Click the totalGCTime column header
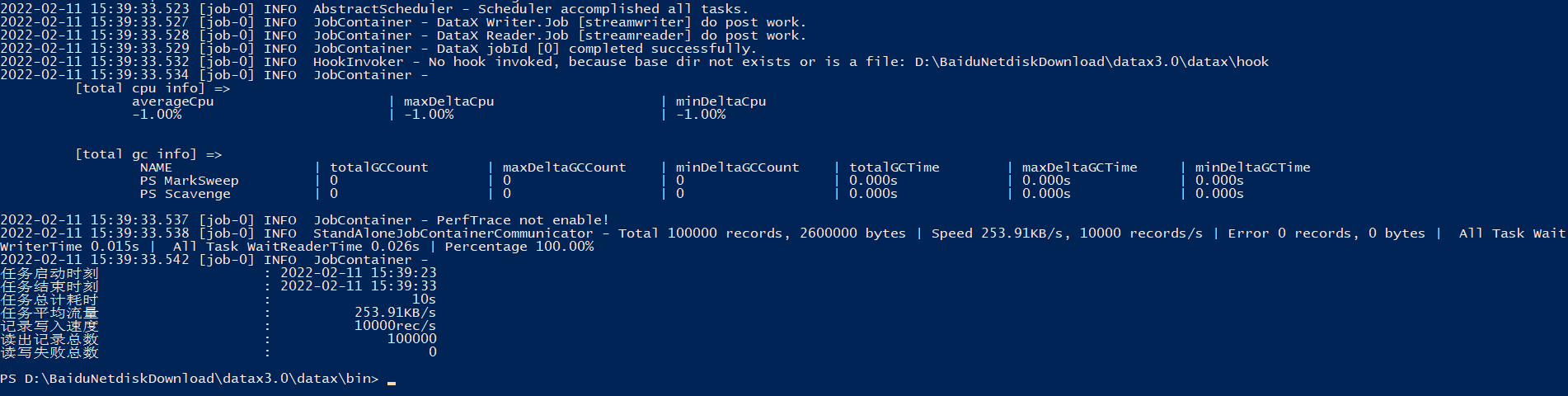The image size is (1568, 396). coord(894,167)
